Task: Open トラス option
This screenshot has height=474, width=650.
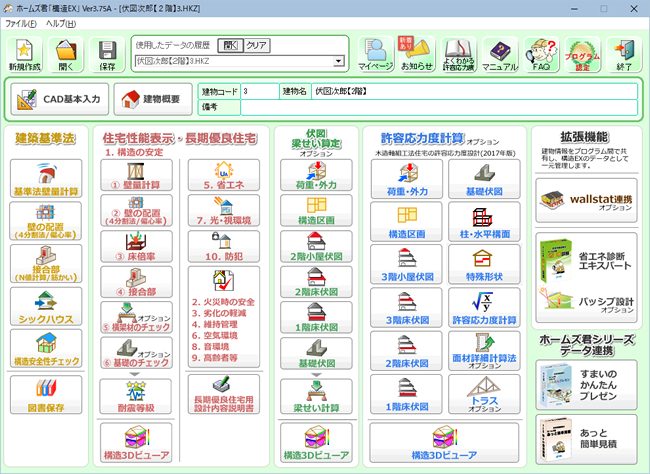Action: click(x=484, y=394)
